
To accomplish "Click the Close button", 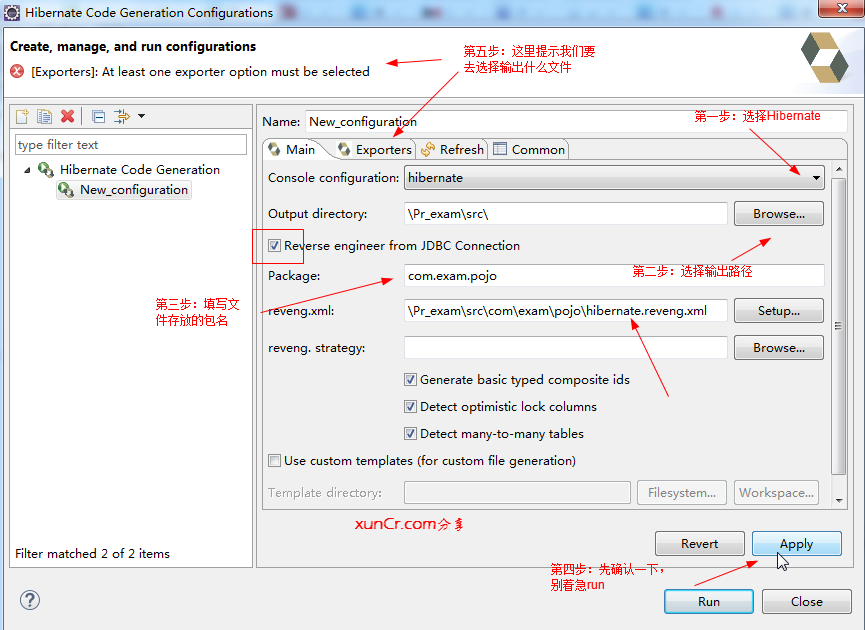I will coord(807,601).
